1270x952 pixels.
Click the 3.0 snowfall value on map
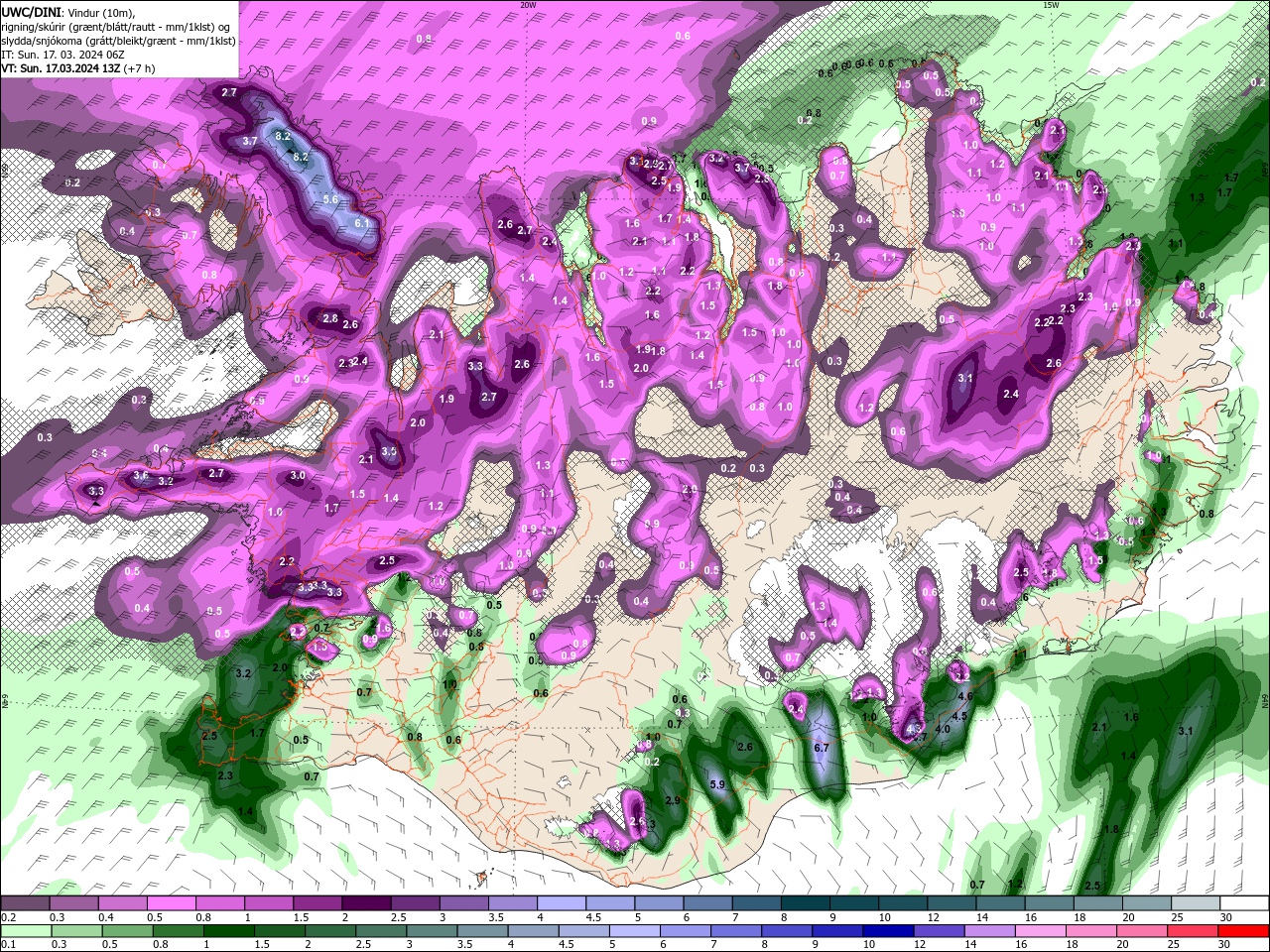coord(298,476)
